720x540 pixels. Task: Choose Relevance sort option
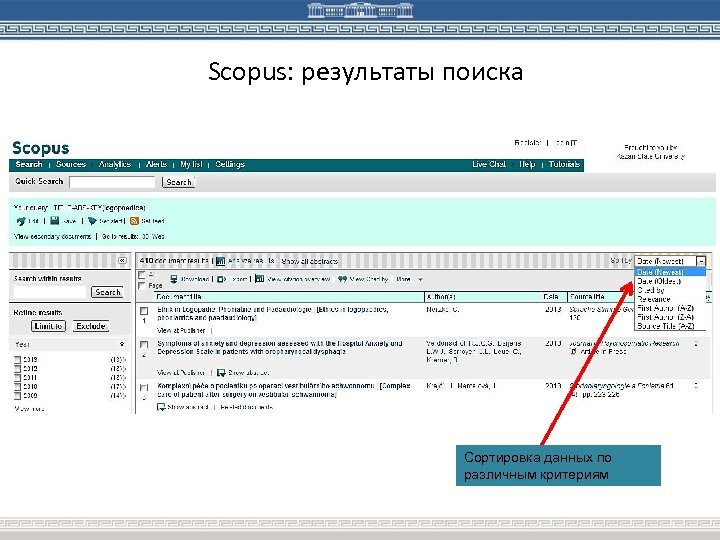[670, 299]
